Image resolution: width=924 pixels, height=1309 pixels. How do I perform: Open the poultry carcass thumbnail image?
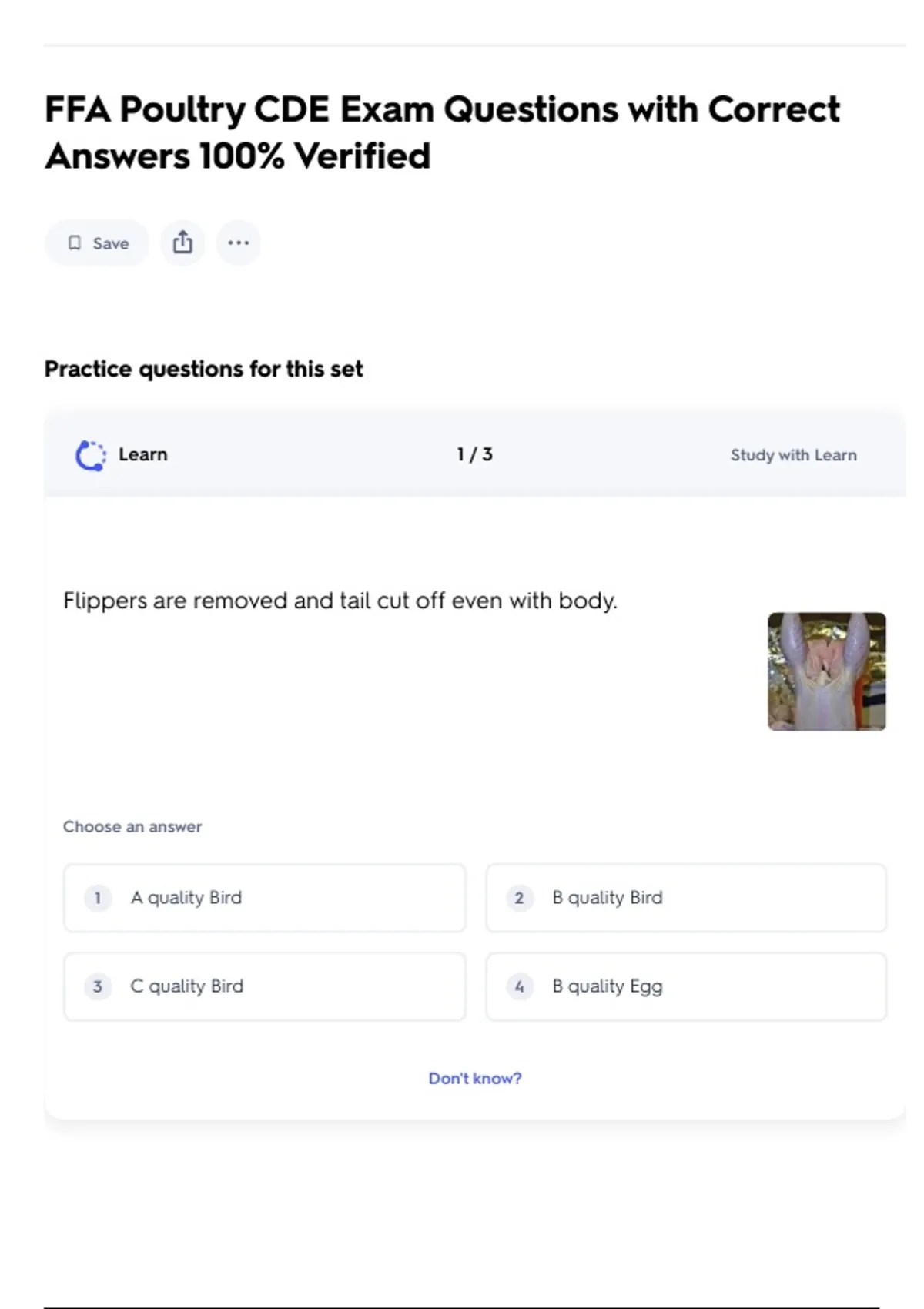coord(826,671)
